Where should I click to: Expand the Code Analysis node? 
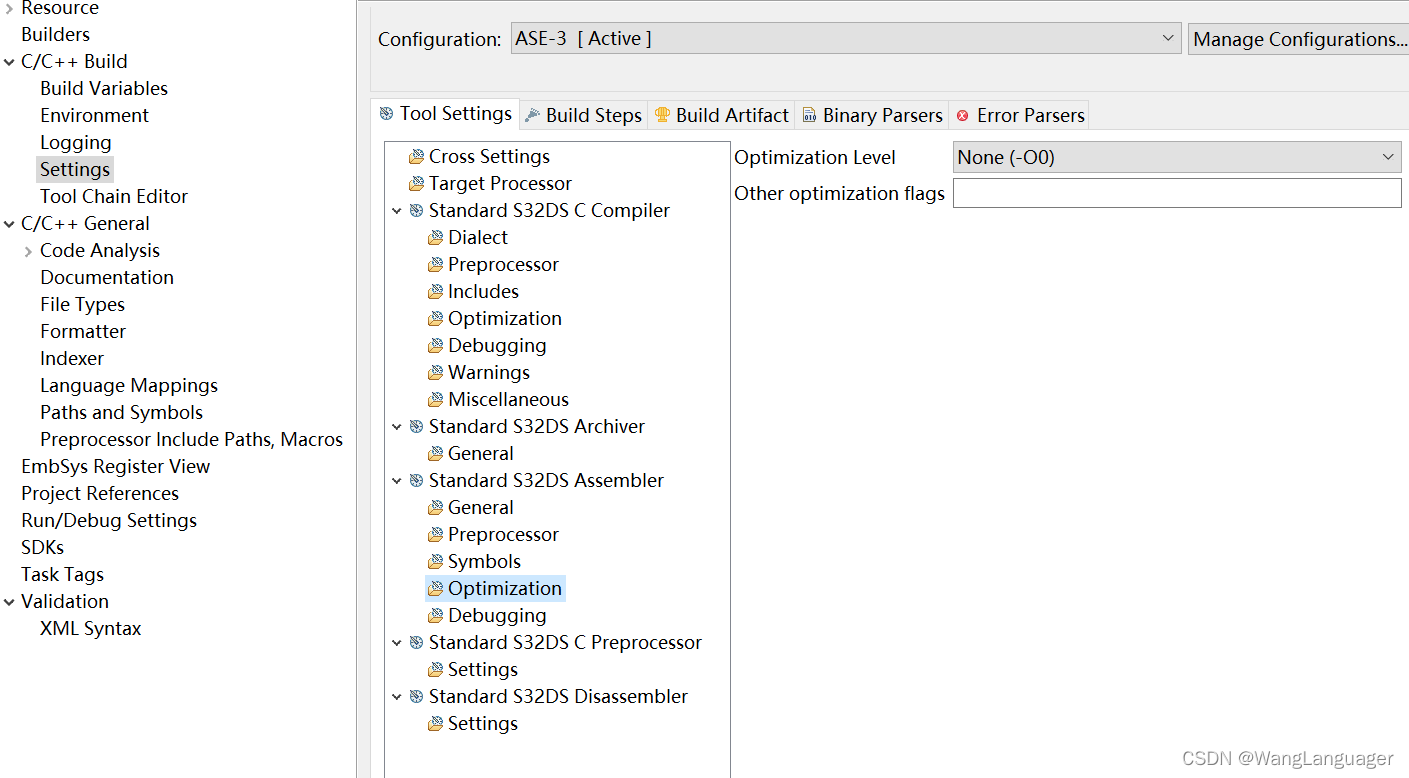click(x=28, y=251)
